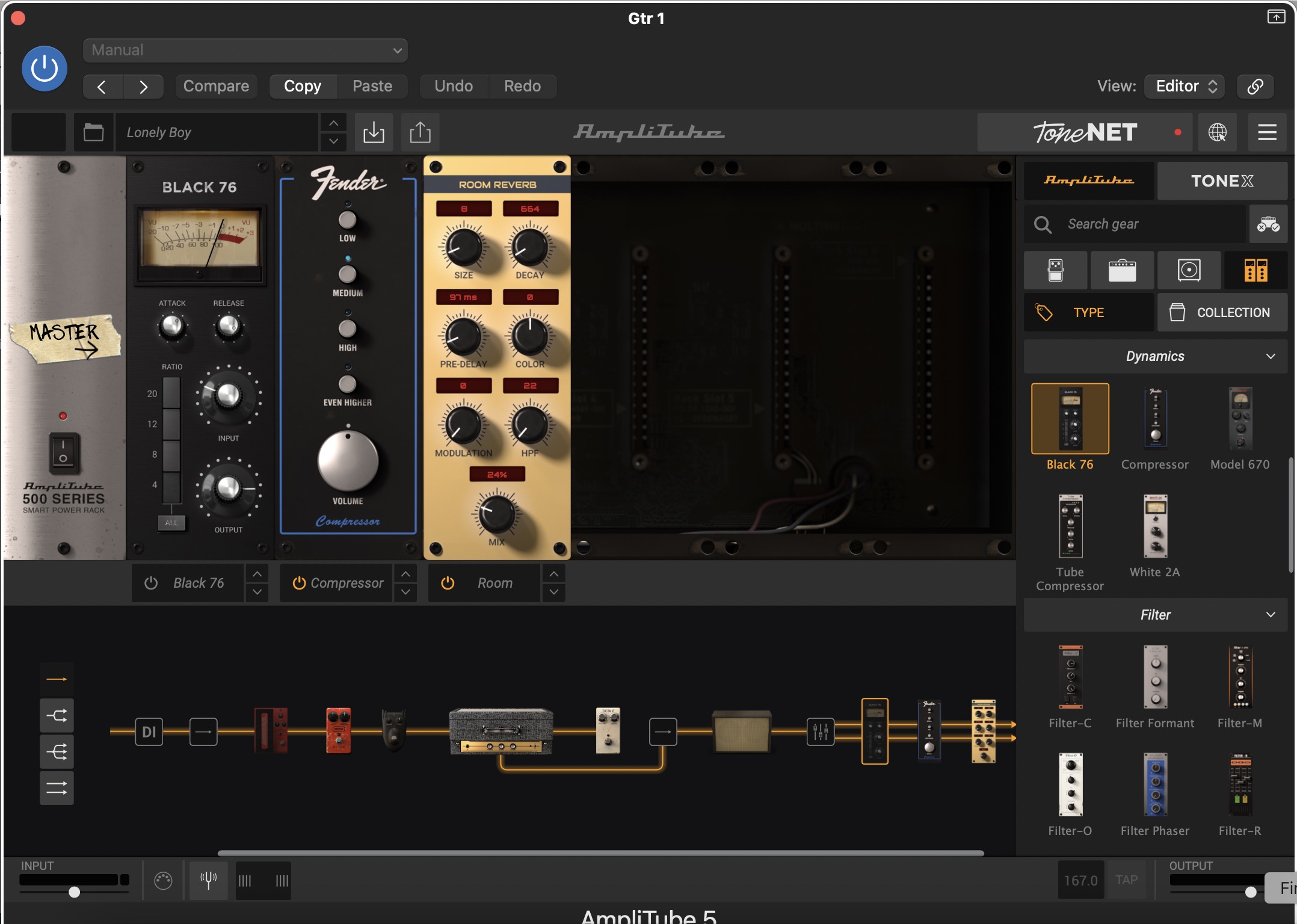
Task: Switch to the COLLECTION tab
Action: coord(1222,313)
